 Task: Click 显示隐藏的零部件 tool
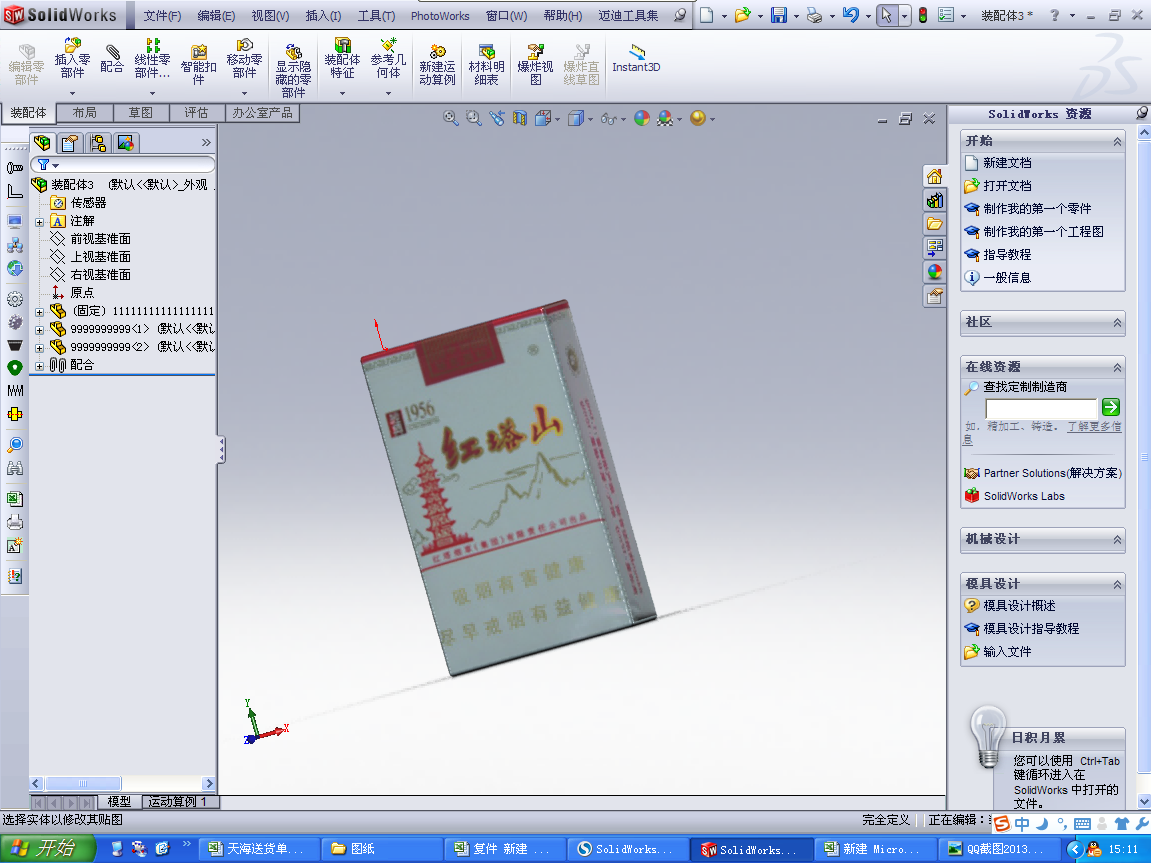293,70
